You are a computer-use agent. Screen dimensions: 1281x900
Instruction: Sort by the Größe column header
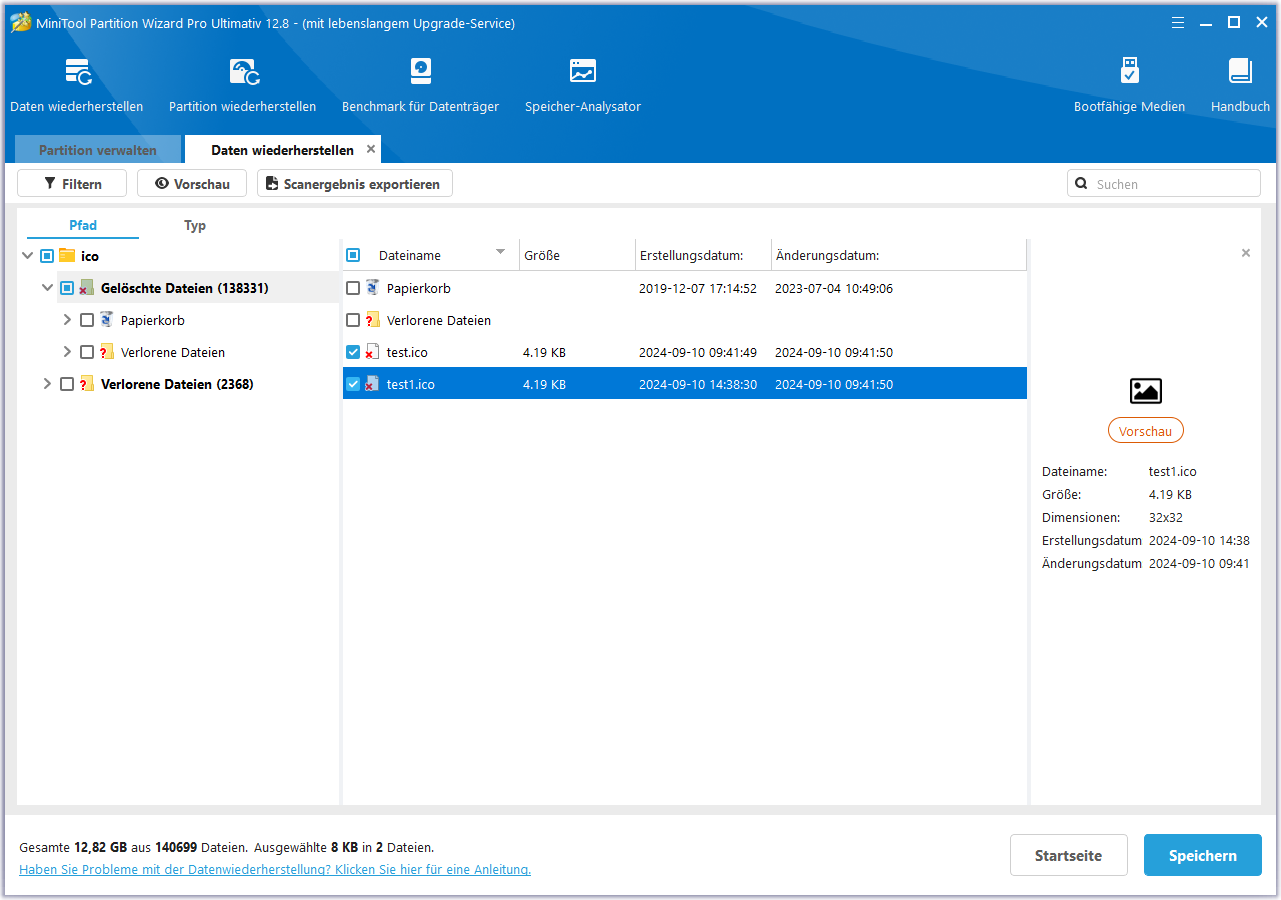577,255
